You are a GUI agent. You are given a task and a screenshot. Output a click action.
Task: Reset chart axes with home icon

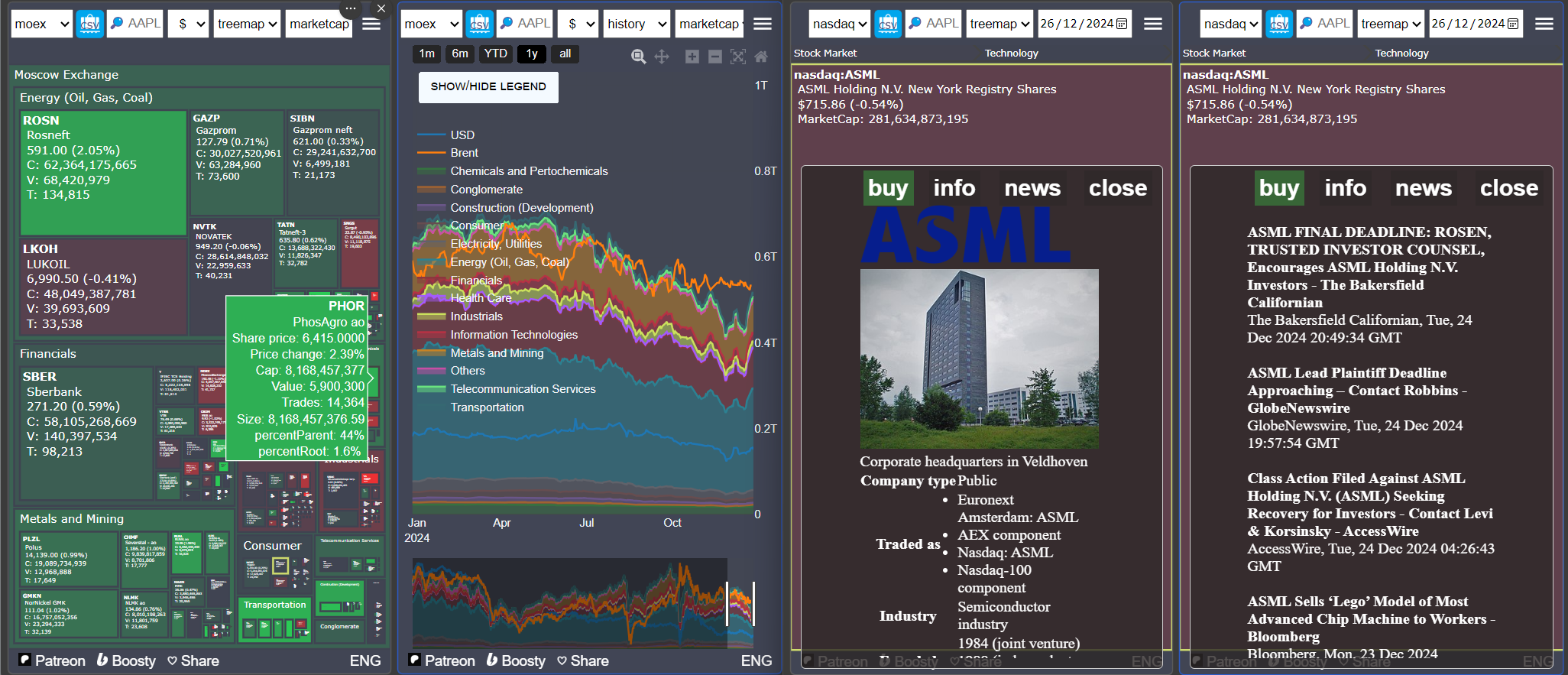761,57
